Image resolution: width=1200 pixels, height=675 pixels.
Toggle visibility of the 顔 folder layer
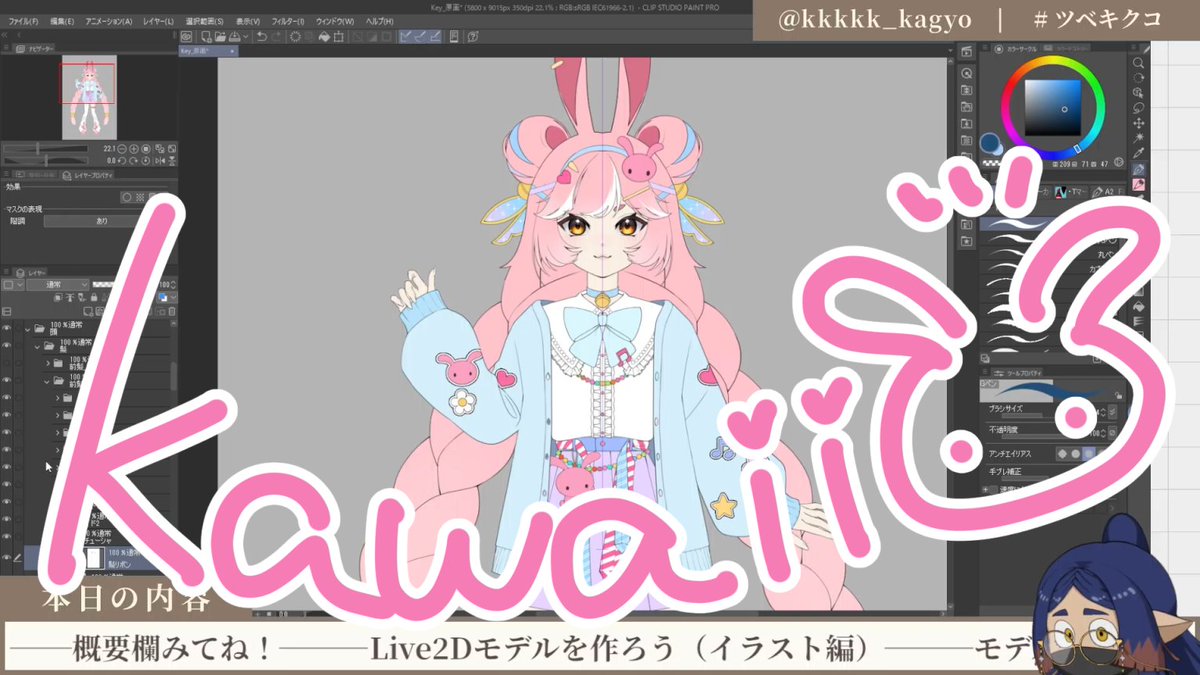pyautogui.click(x=6, y=328)
